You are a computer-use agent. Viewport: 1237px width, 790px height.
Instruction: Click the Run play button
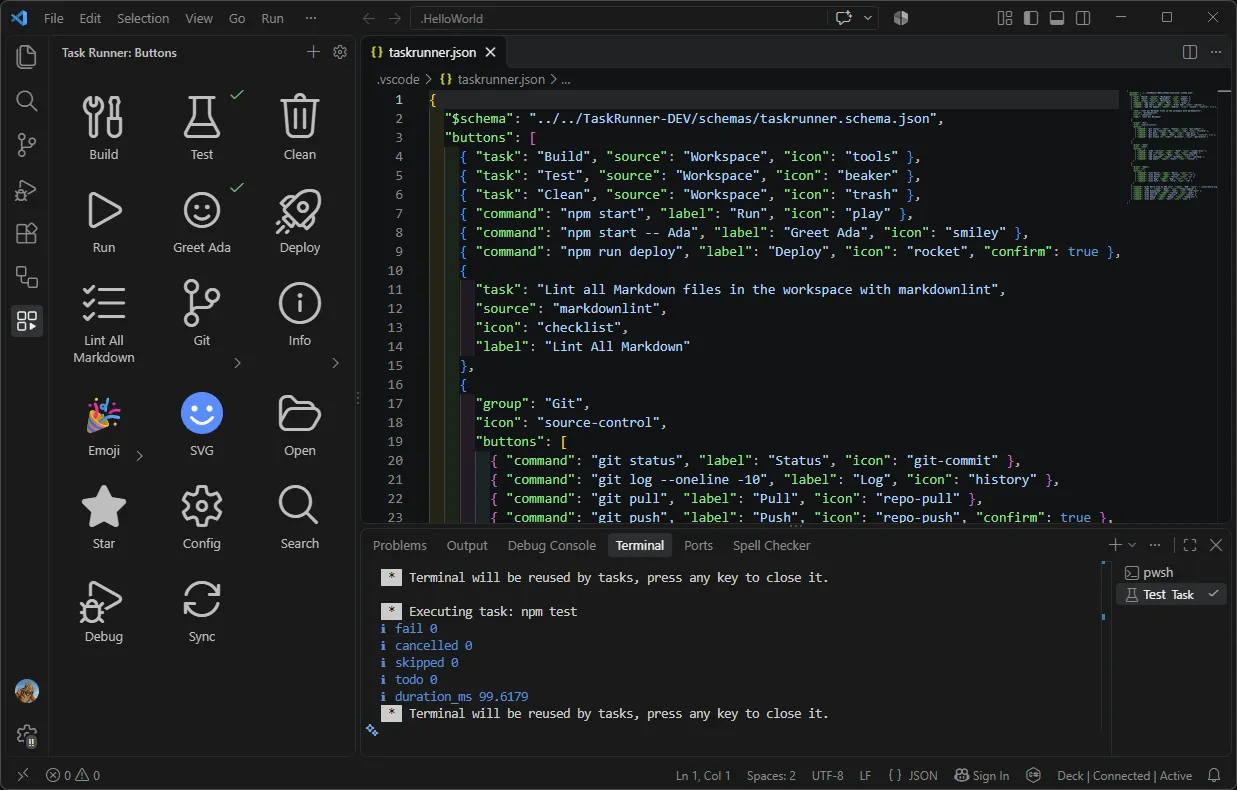click(104, 220)
